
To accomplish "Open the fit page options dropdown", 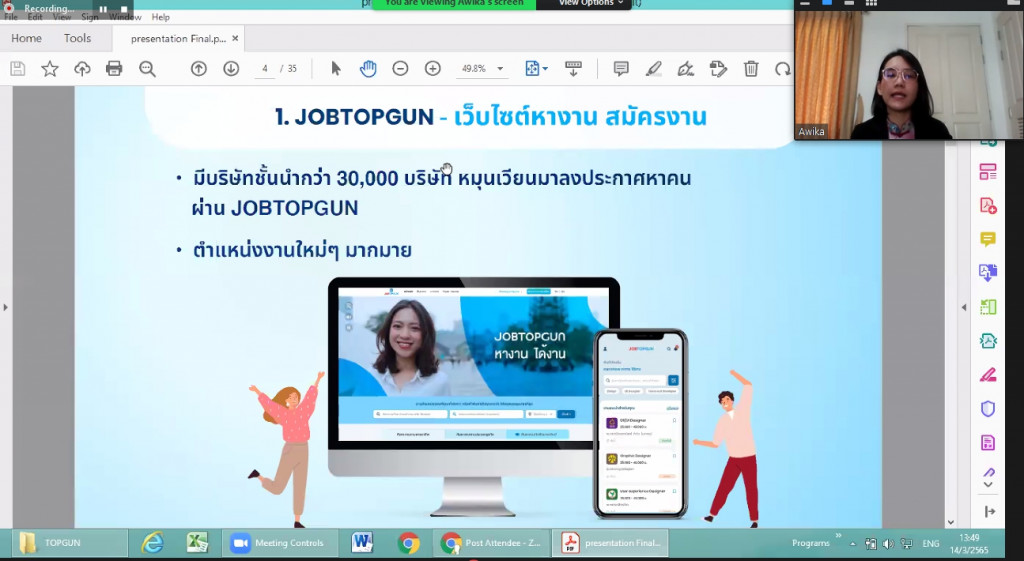I will tap(535, 68).
